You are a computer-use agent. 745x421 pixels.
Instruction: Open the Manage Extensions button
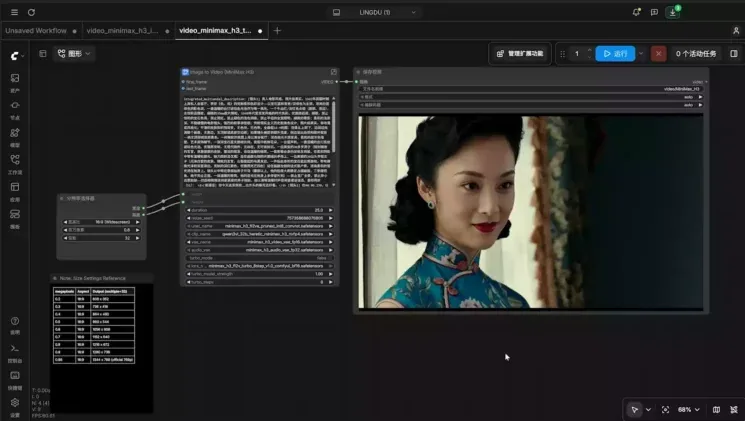click(520, 54)
